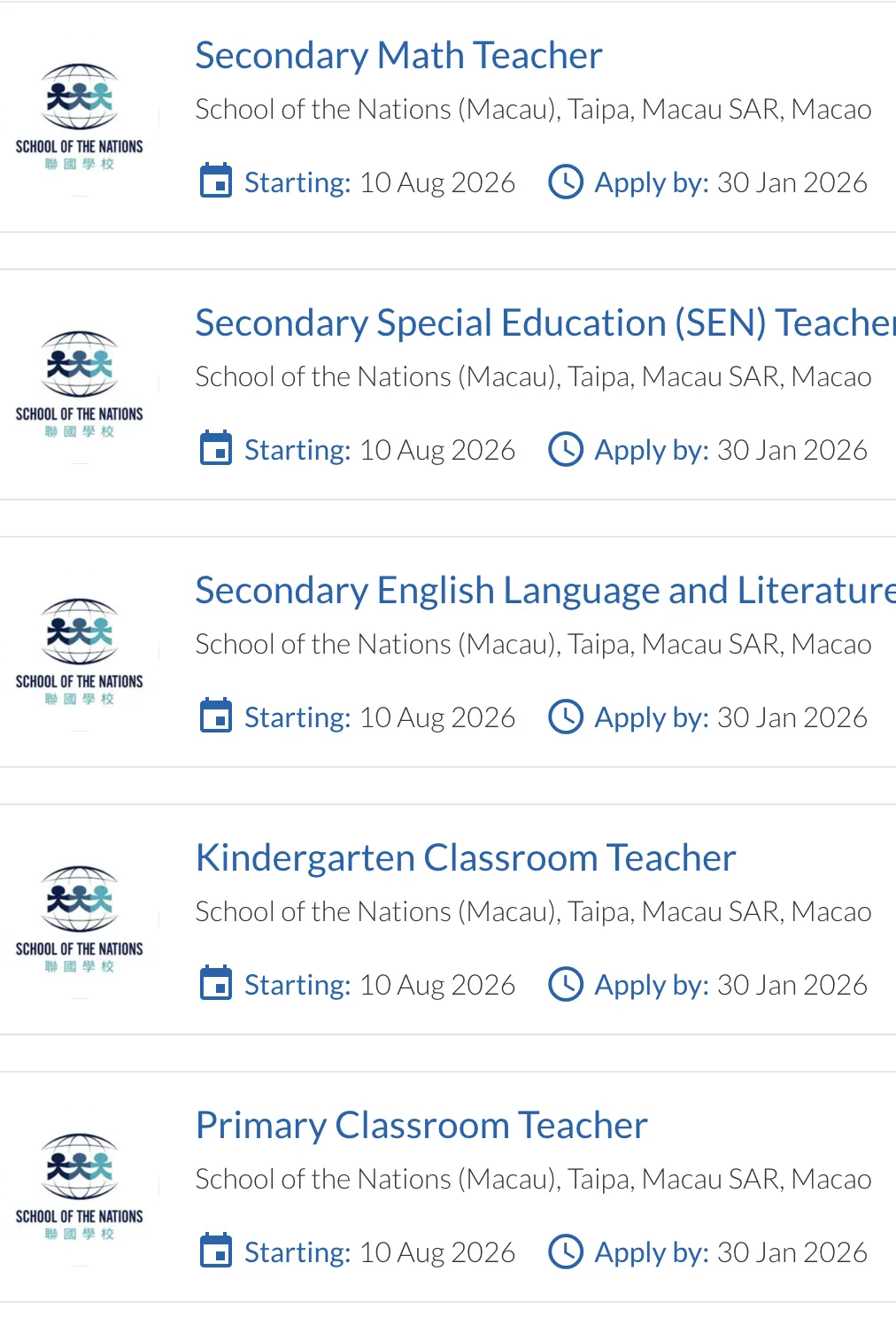Screen dimensions: 896x1325
Task: Click clock icon in Special Education Teacher card
Action: [566, 449]
